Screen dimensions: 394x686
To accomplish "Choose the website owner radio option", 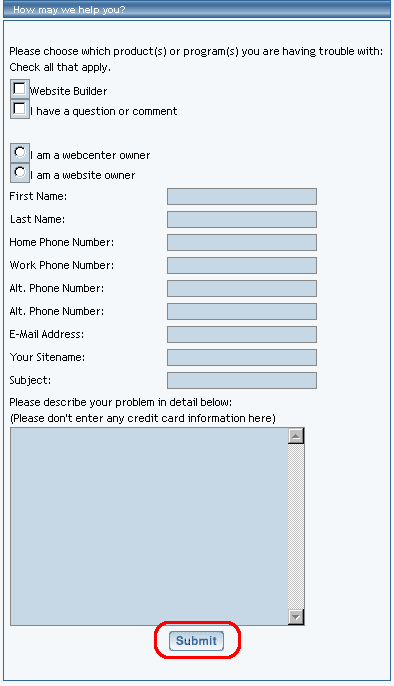I will tap(20, 173).
